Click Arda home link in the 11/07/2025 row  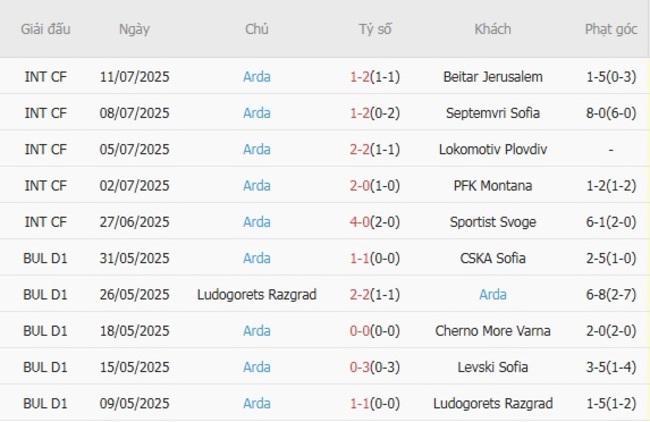tap(256, 76)
